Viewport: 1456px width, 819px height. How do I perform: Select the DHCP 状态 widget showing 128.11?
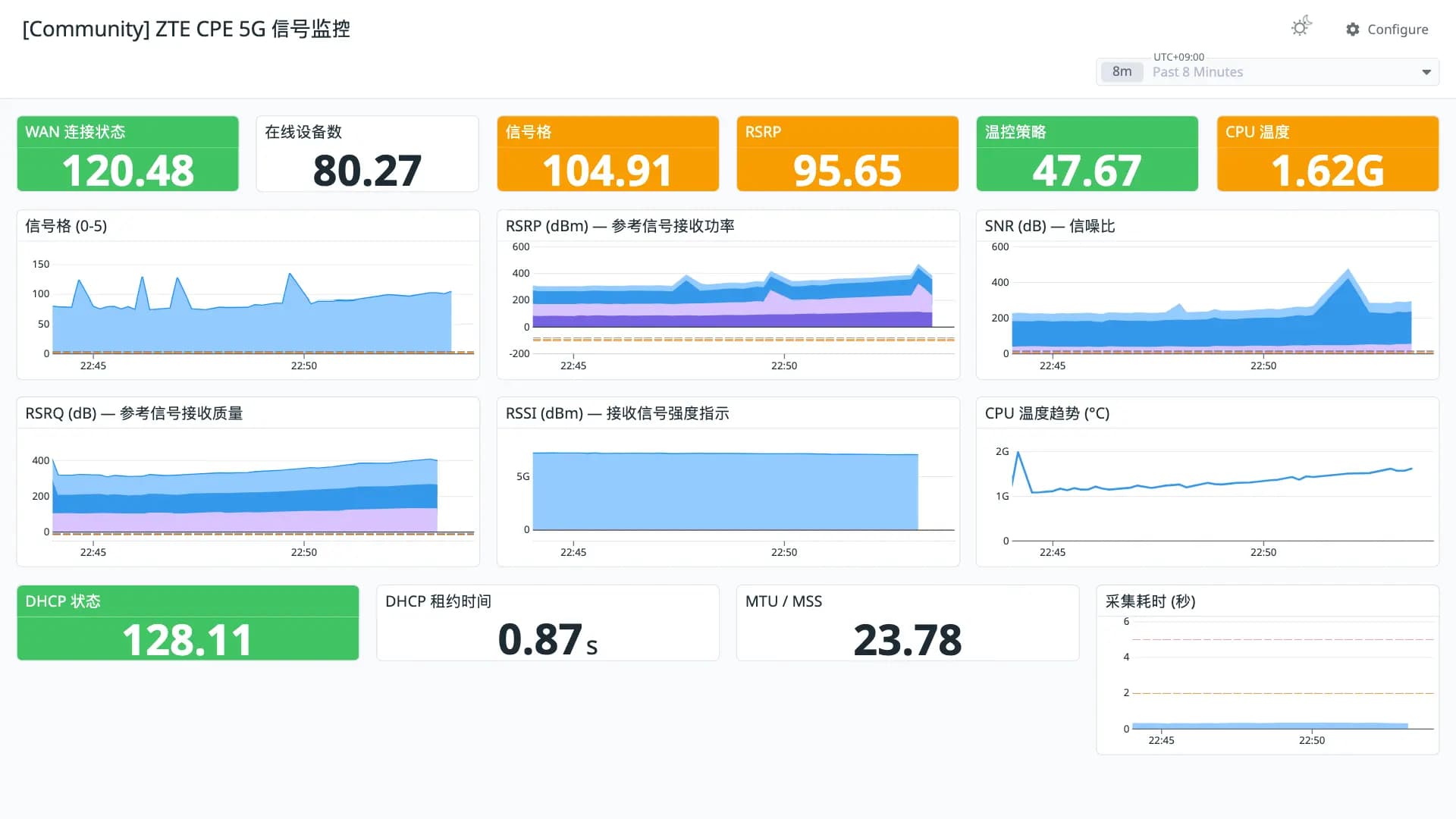(187, 623)
